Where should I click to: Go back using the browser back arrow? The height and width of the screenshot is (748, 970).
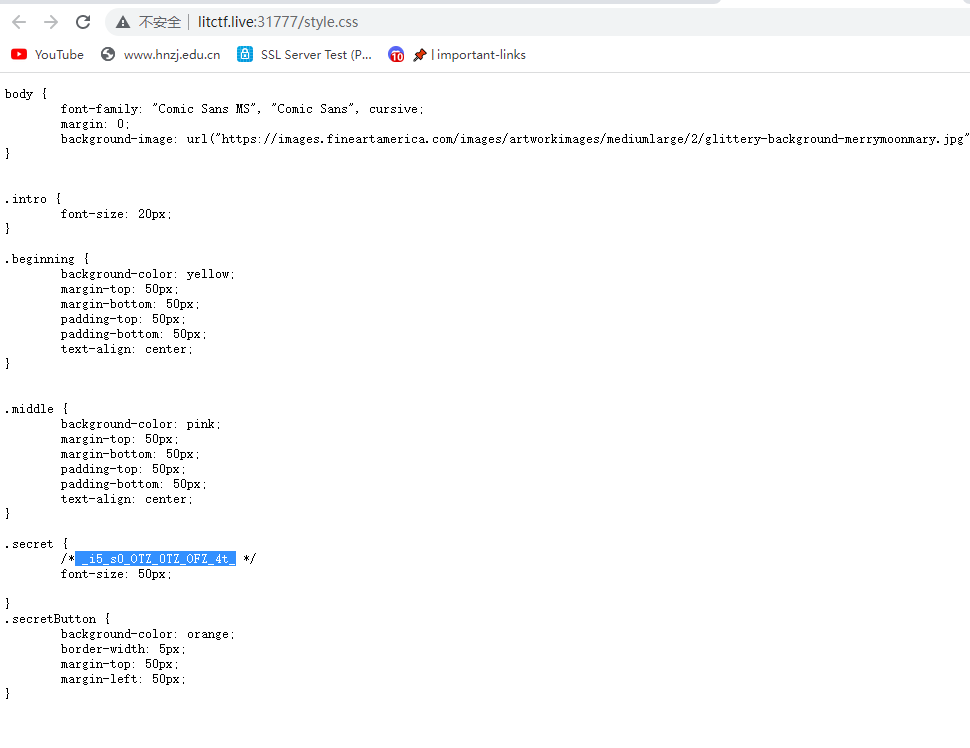19,22
